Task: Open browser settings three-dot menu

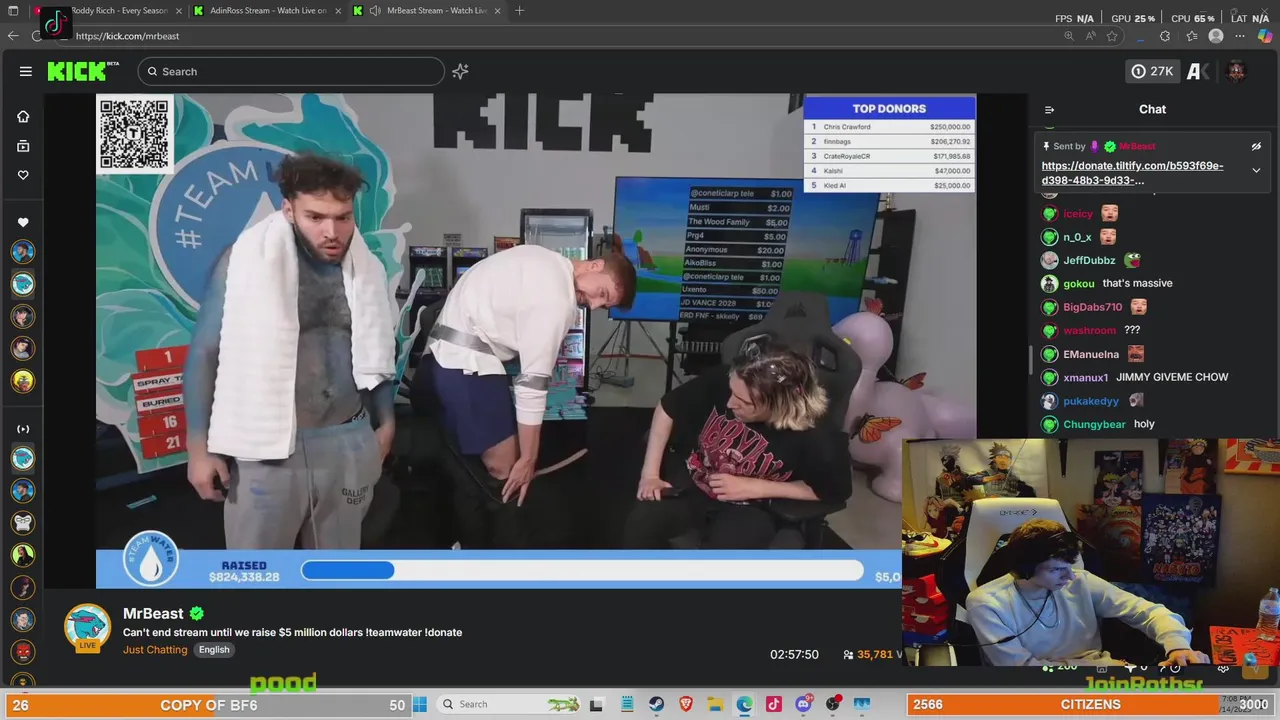Action: point(1241,36)
